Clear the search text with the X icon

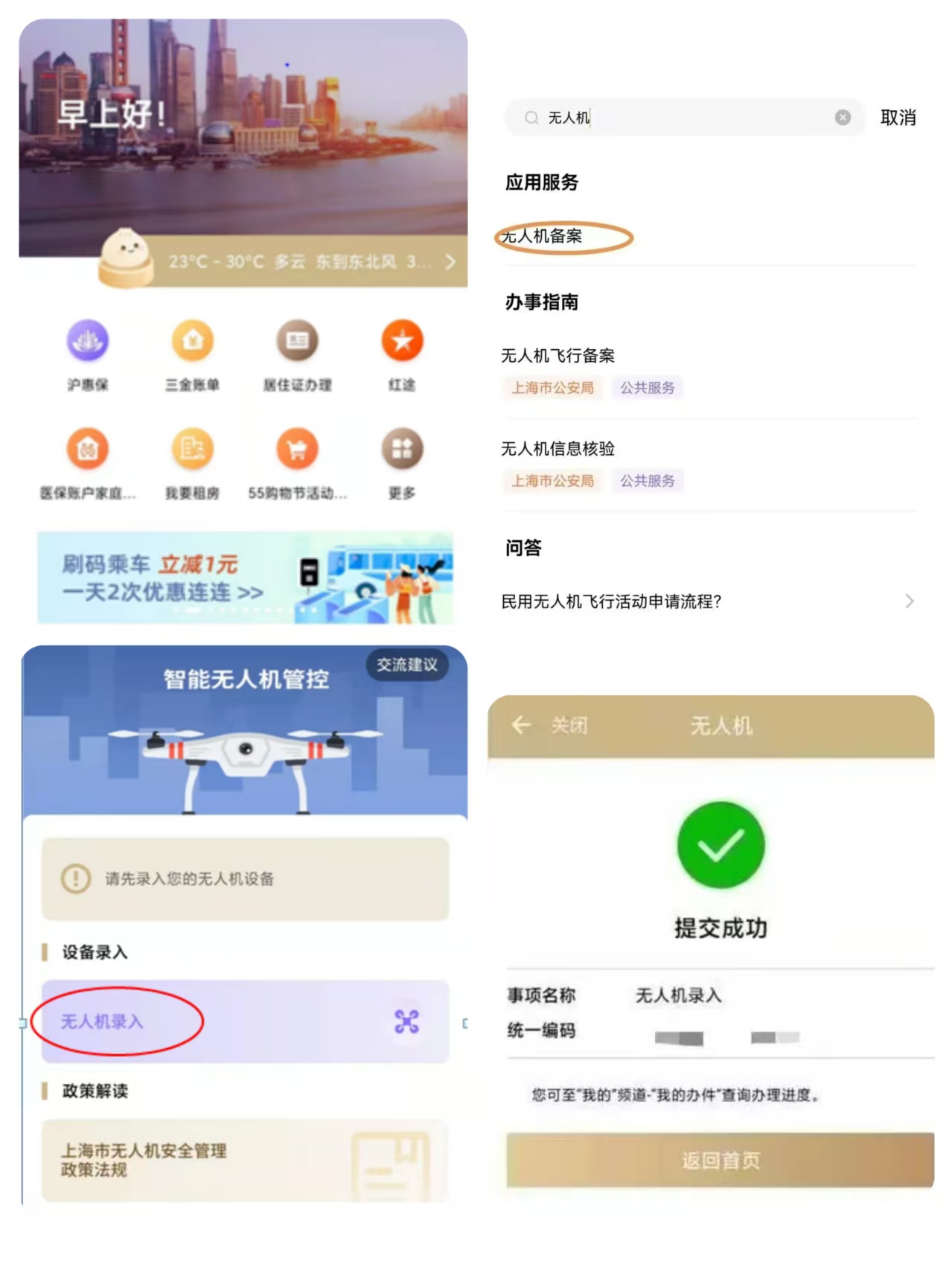pyautogui.click(x=843, y=118)
